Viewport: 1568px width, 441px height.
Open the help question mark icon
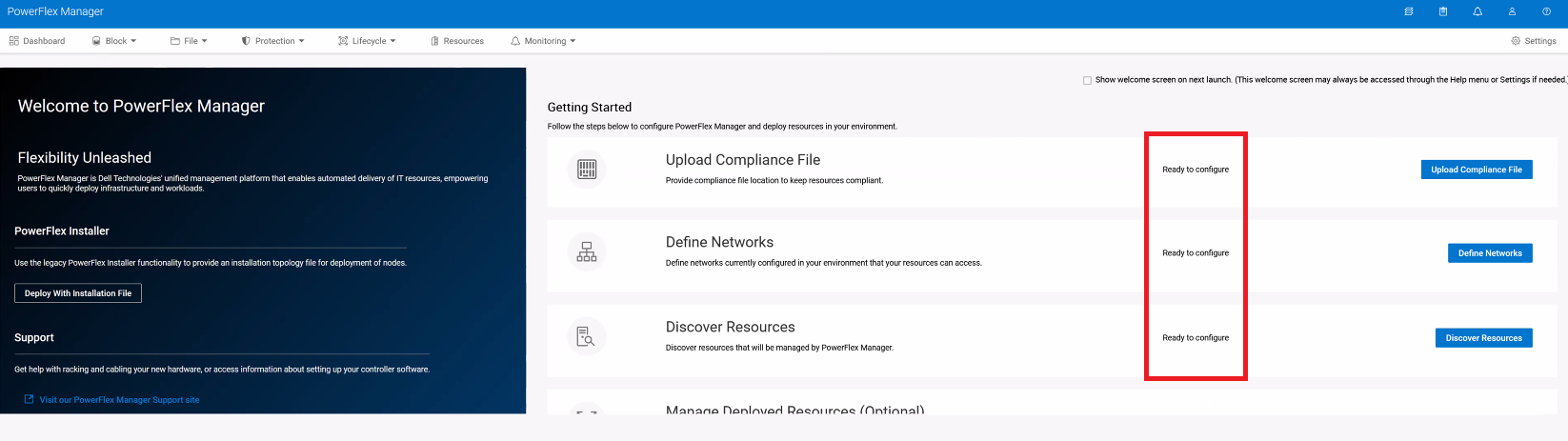[x=1546, y=11]
